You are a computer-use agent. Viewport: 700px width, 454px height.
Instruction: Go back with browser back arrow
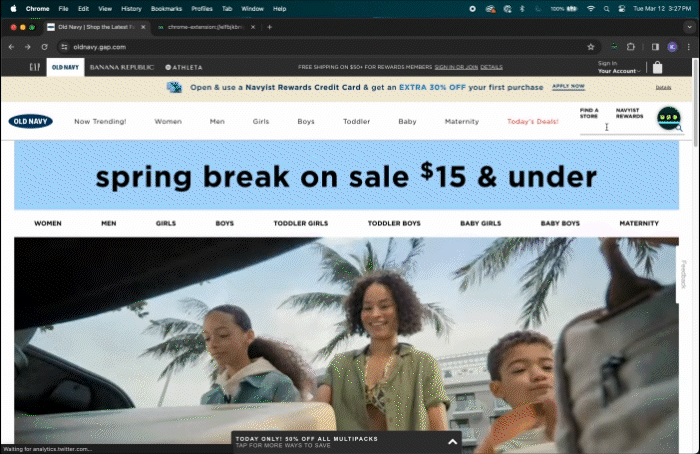(11, 47)
